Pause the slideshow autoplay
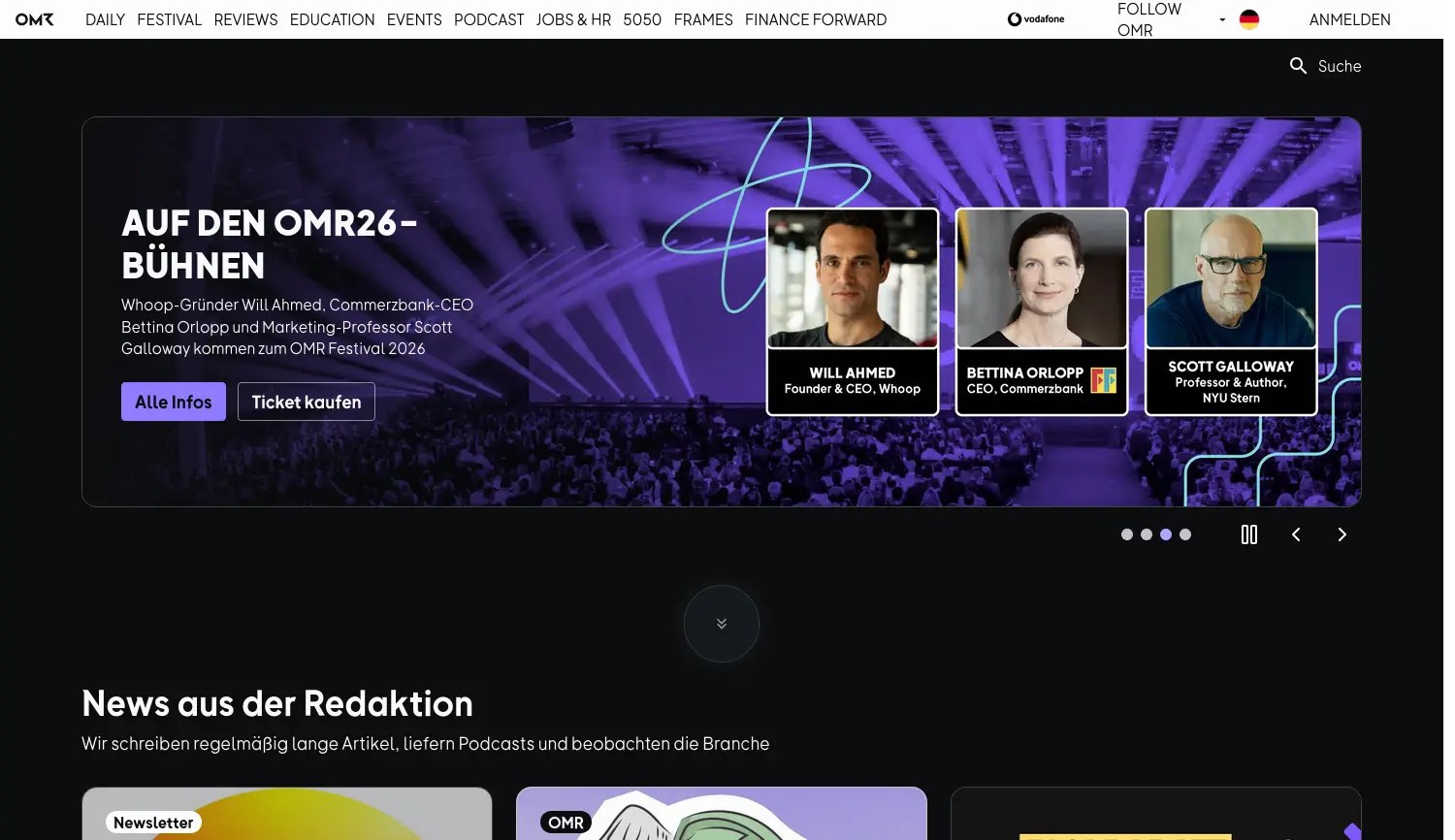This screenshot has width=1455, height=840. (x=1249, y=534)
